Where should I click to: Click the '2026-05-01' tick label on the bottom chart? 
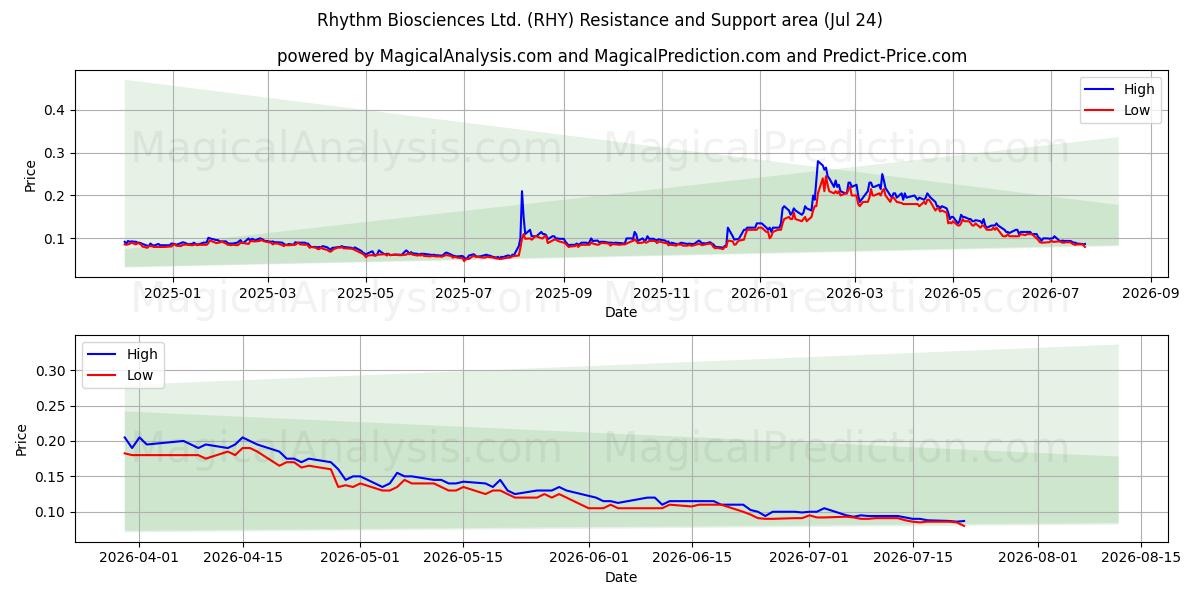[361, 558]
